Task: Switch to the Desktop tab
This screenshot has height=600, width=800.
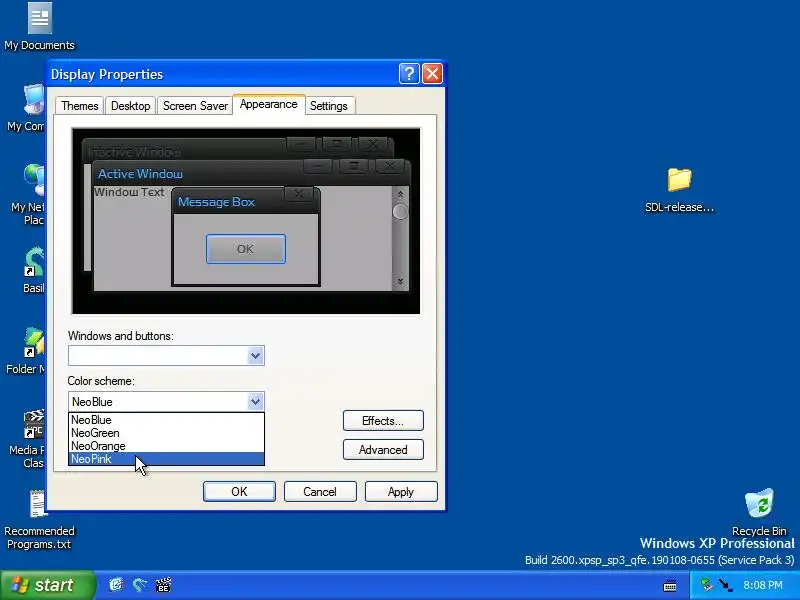Action: [x=131, y=106]
